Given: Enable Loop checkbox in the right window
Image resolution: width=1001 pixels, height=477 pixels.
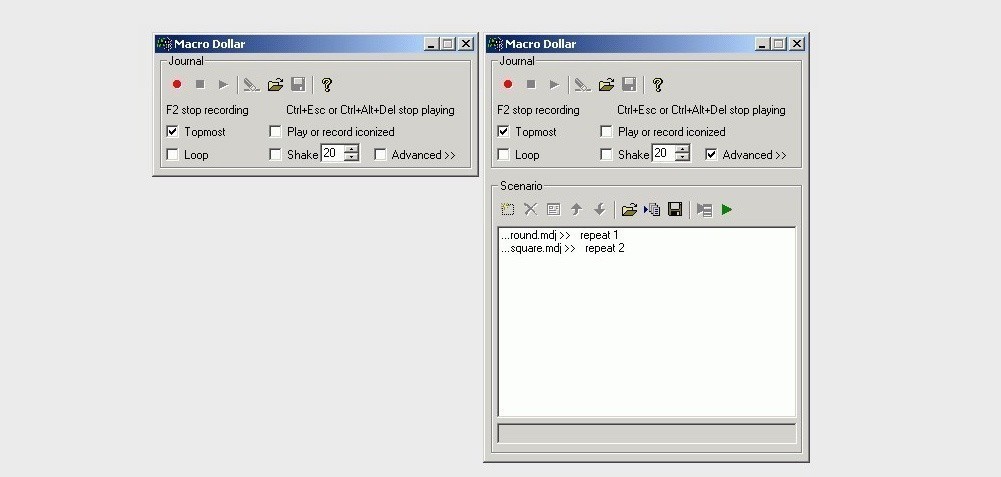Looking at the screenshot, I should 503,155.
